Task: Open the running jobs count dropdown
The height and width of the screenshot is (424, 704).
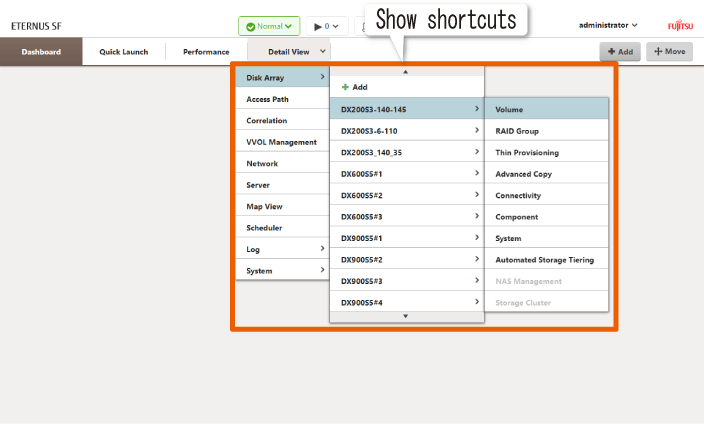Action: (x=326, y=26)
